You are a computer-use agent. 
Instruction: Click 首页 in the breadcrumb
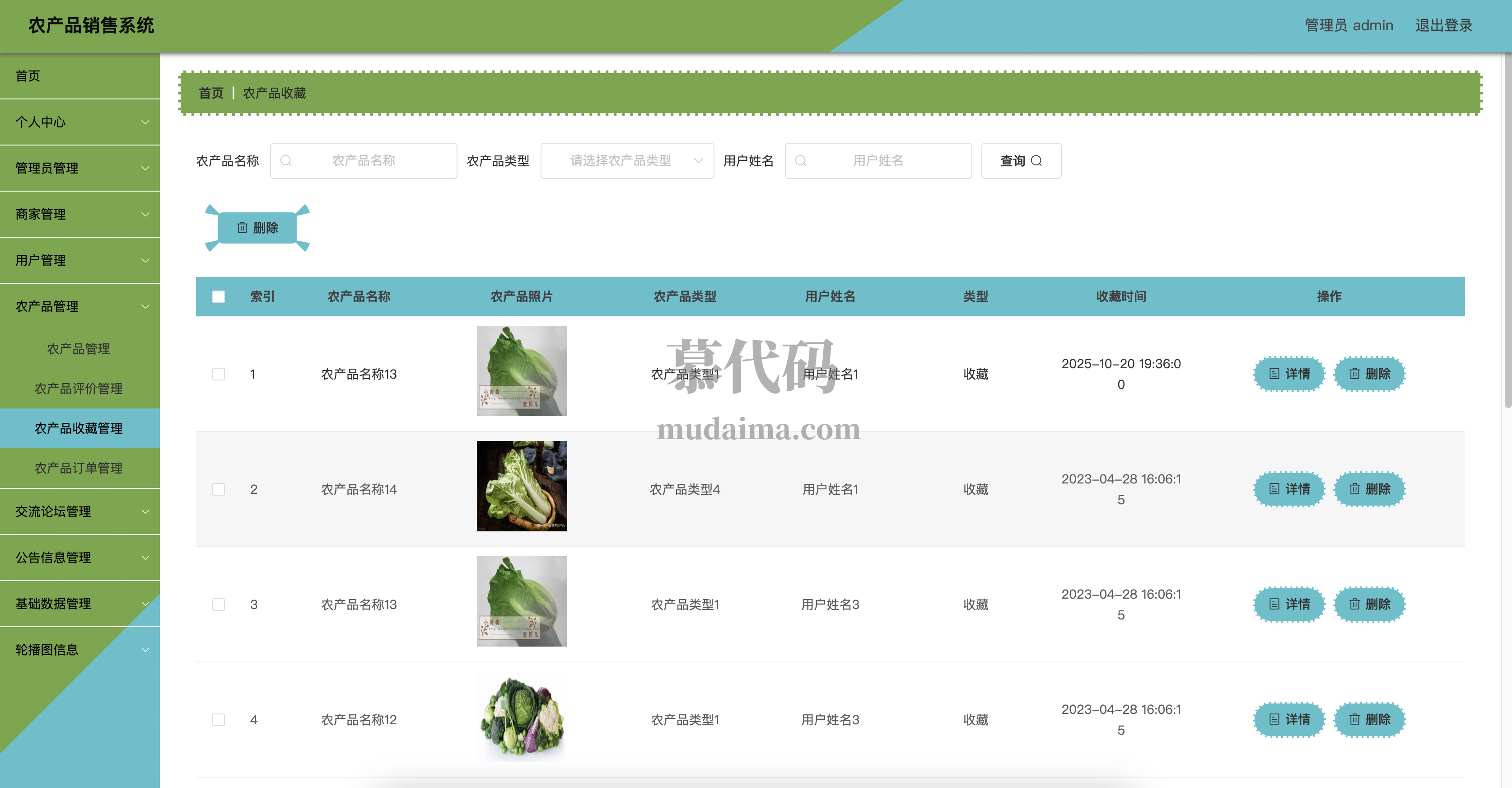(x=211, y=94)
